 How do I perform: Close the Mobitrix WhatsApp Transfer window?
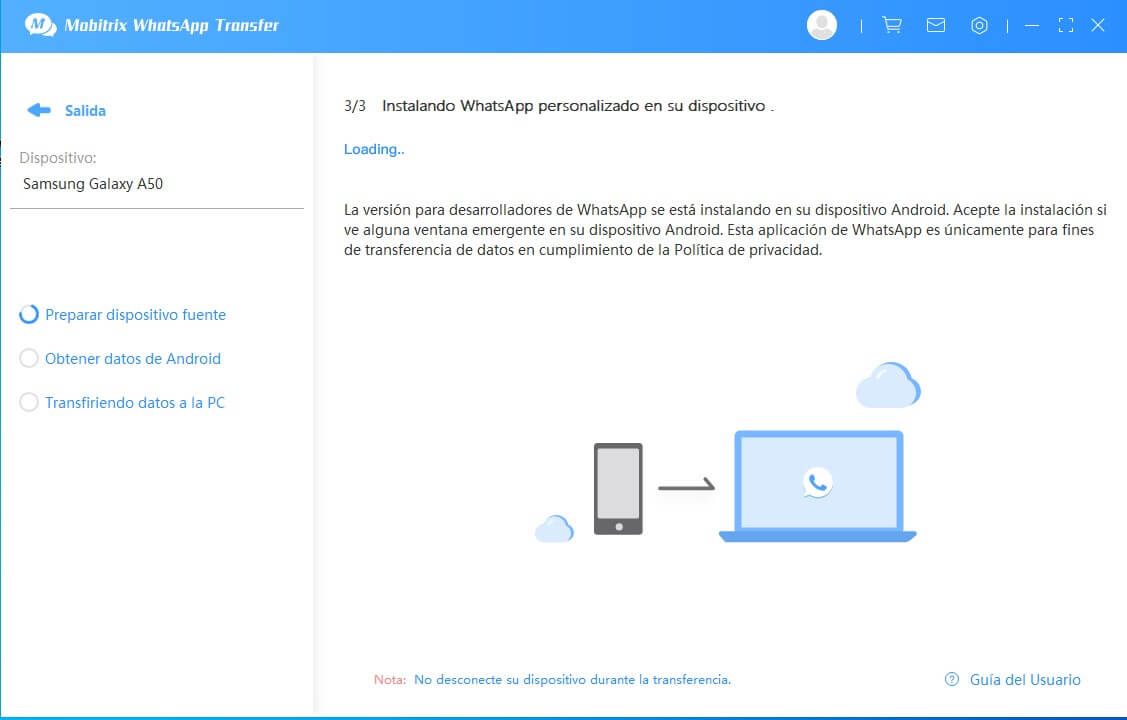1098,26
